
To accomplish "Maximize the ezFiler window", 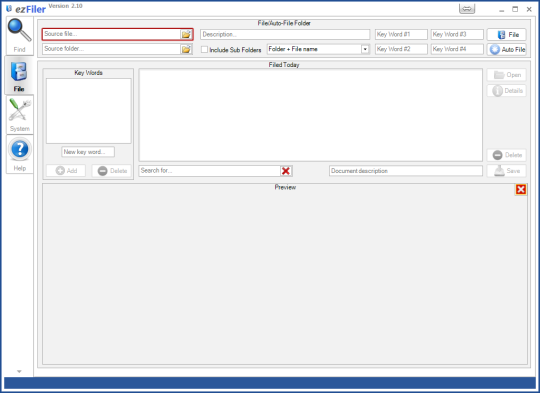I will (515, 9).
